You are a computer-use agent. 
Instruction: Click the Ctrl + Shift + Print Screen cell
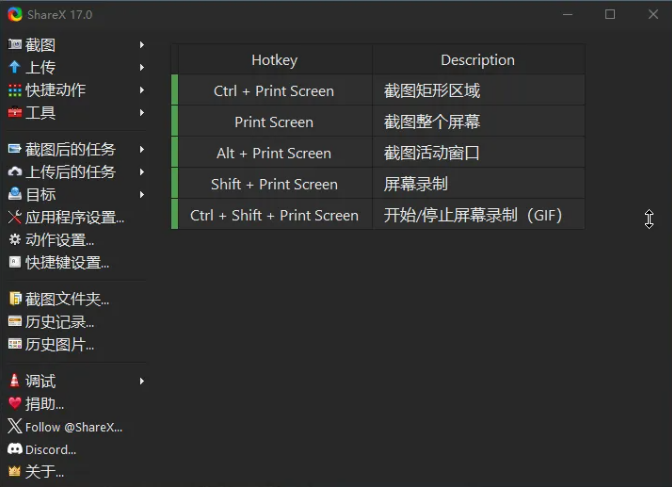[x=275, y=215]
